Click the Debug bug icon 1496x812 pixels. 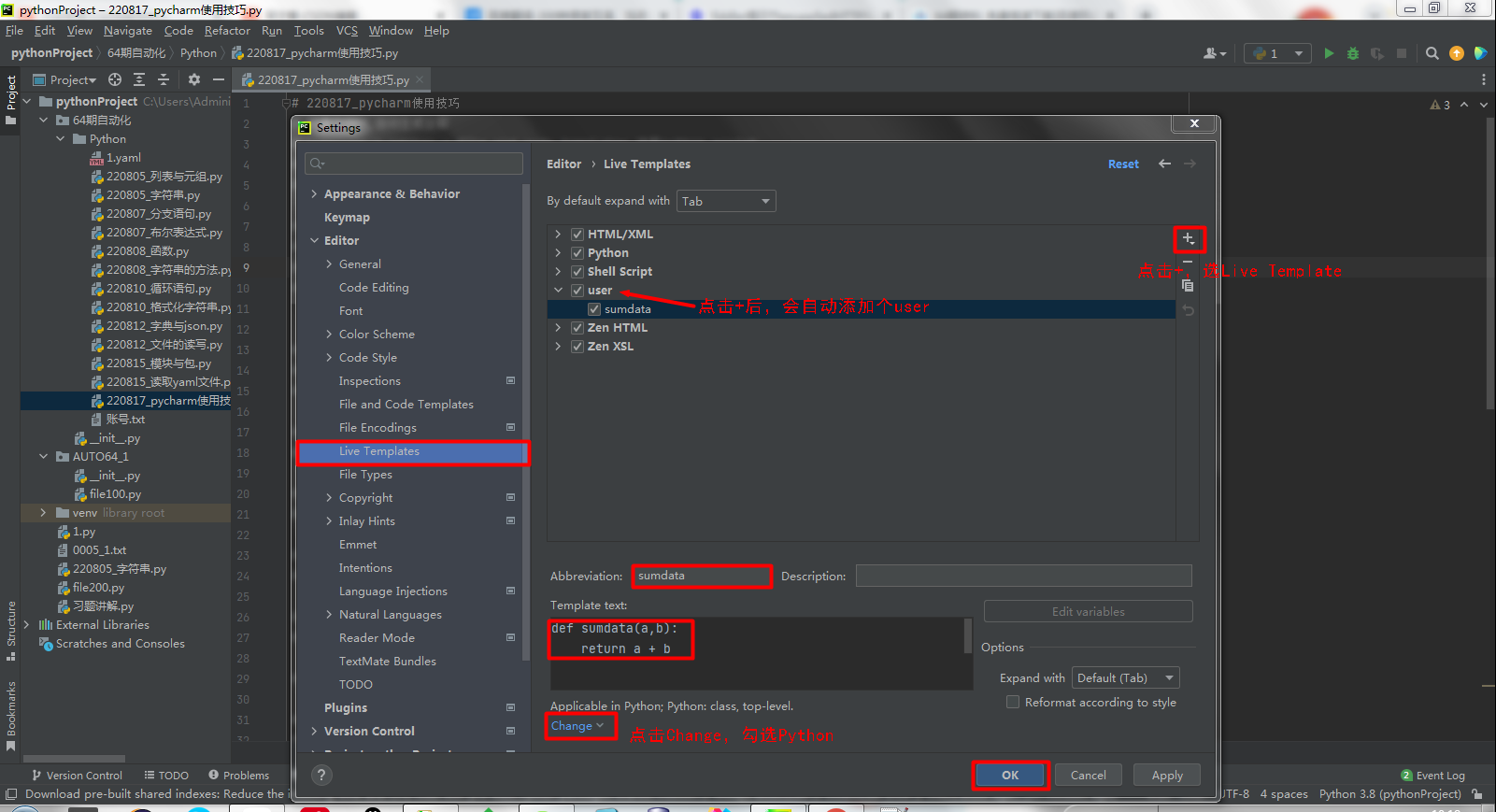(1353, 53)
